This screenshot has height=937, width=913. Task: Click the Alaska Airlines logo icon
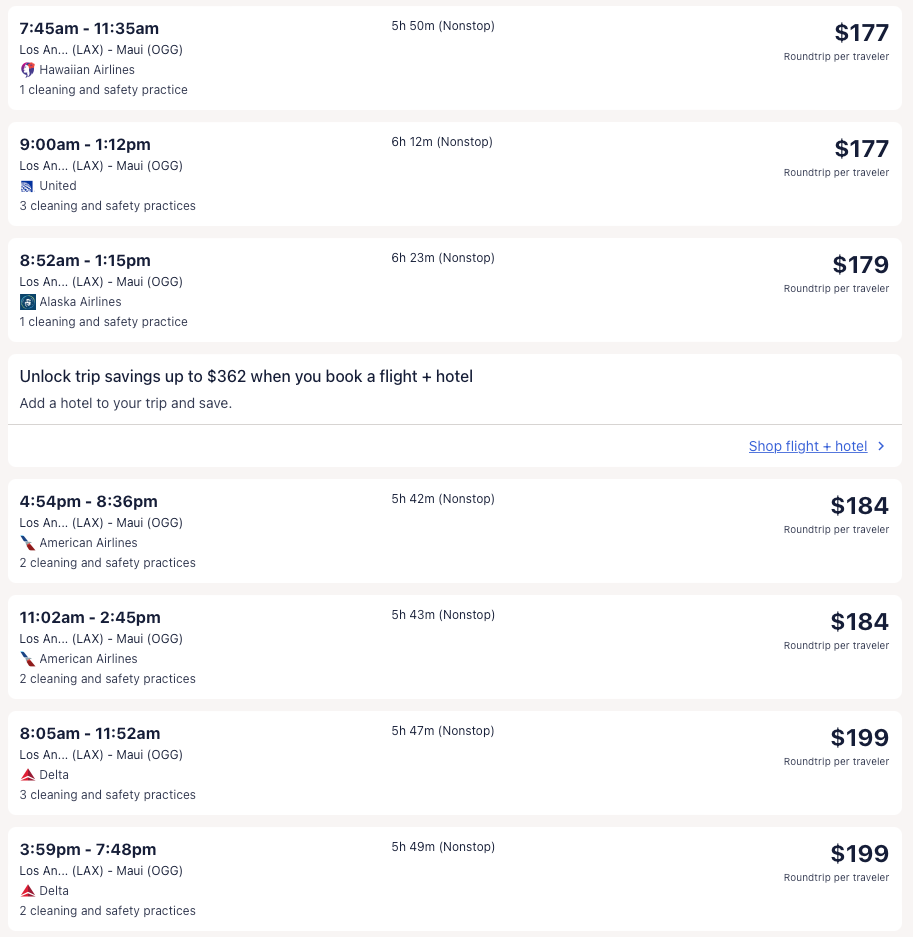click(27, 302)
